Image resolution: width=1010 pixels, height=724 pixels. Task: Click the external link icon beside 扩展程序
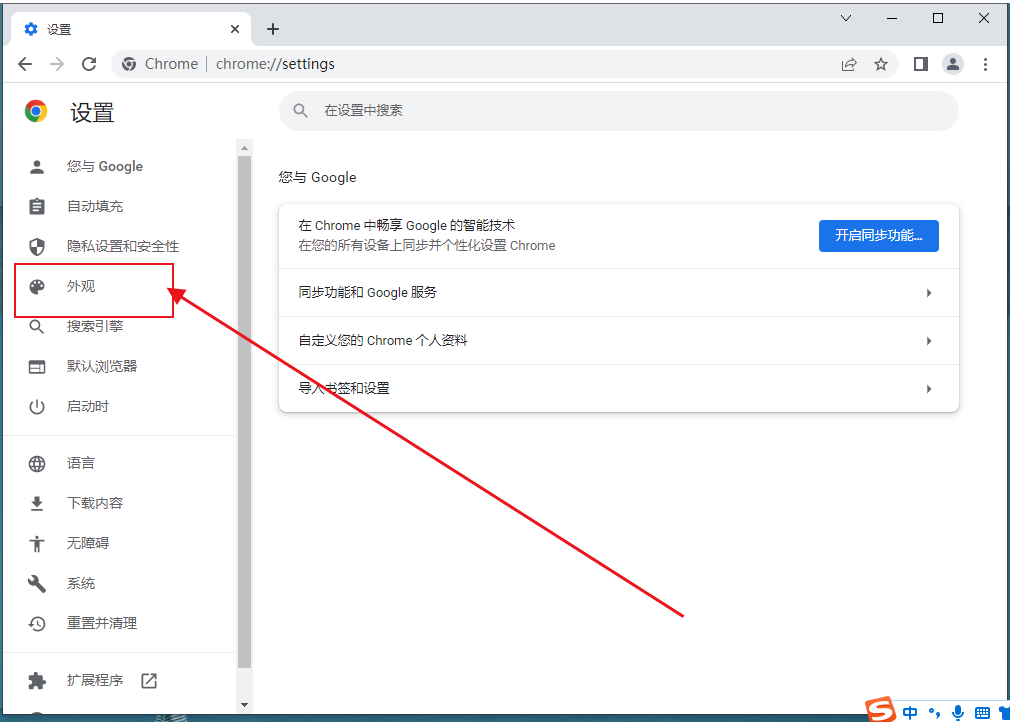[x=149, y=680]
